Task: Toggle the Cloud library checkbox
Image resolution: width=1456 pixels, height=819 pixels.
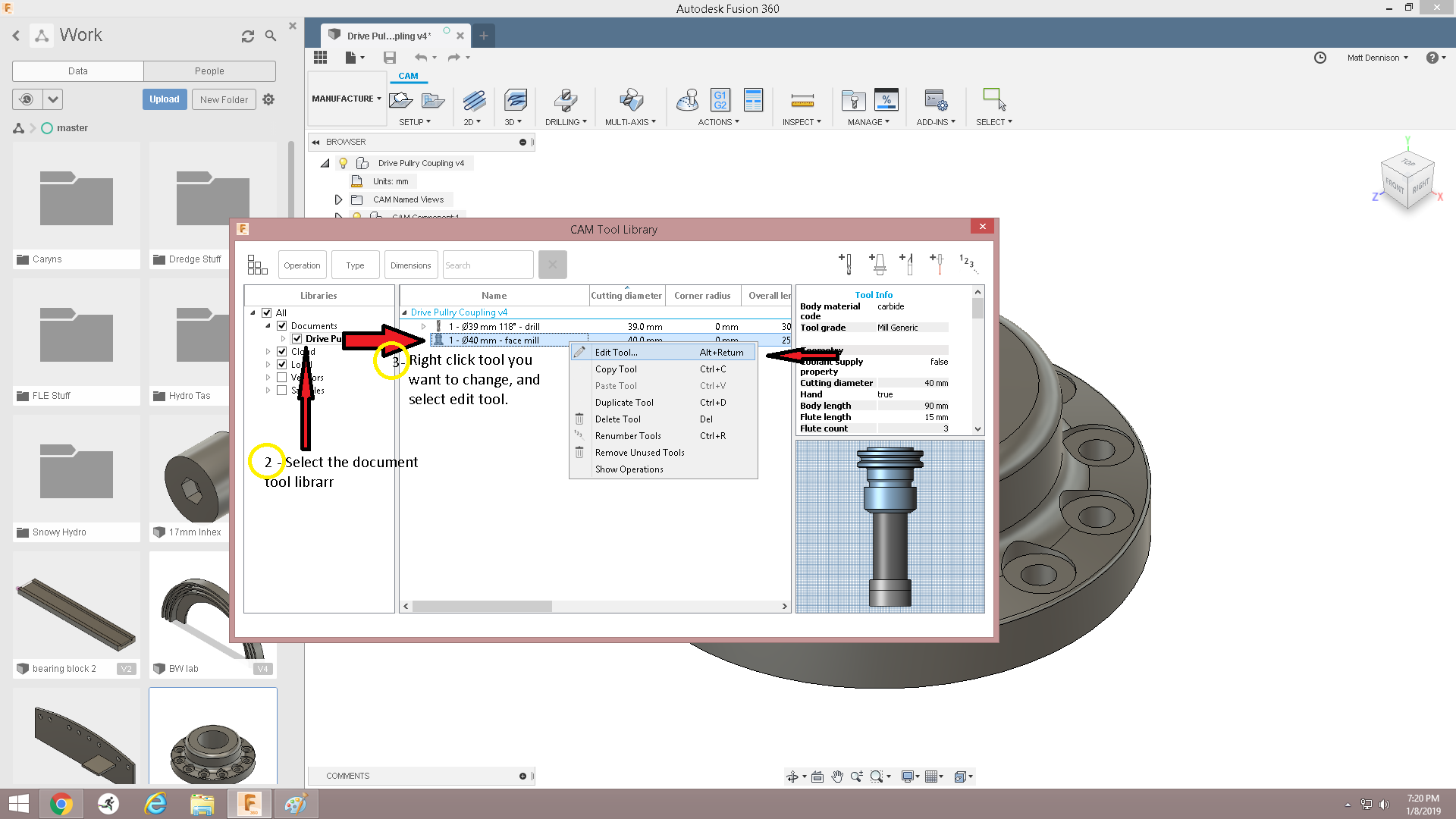Action: coord(281,352)
